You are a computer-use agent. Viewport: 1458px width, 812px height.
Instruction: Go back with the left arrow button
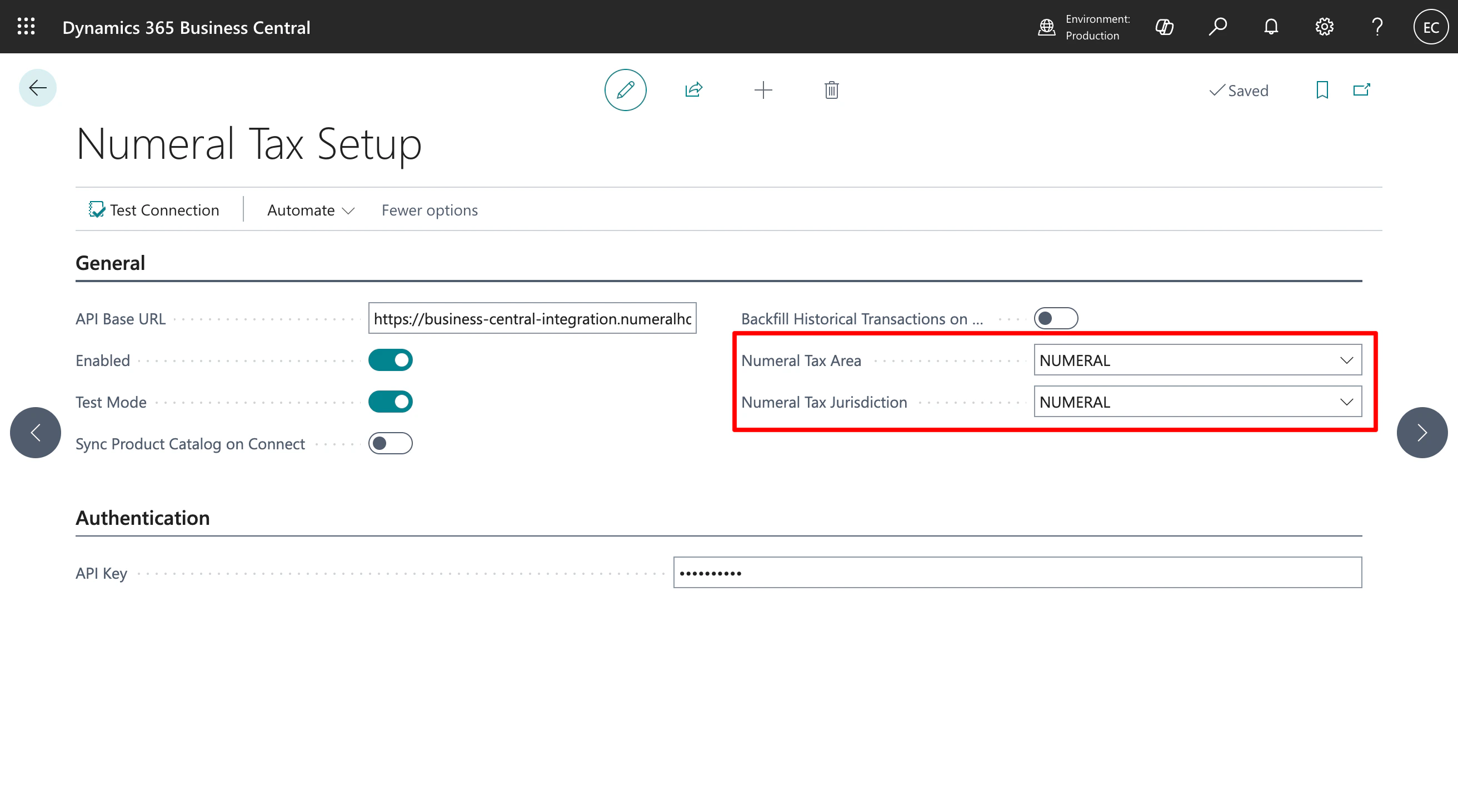click(37, 88)
